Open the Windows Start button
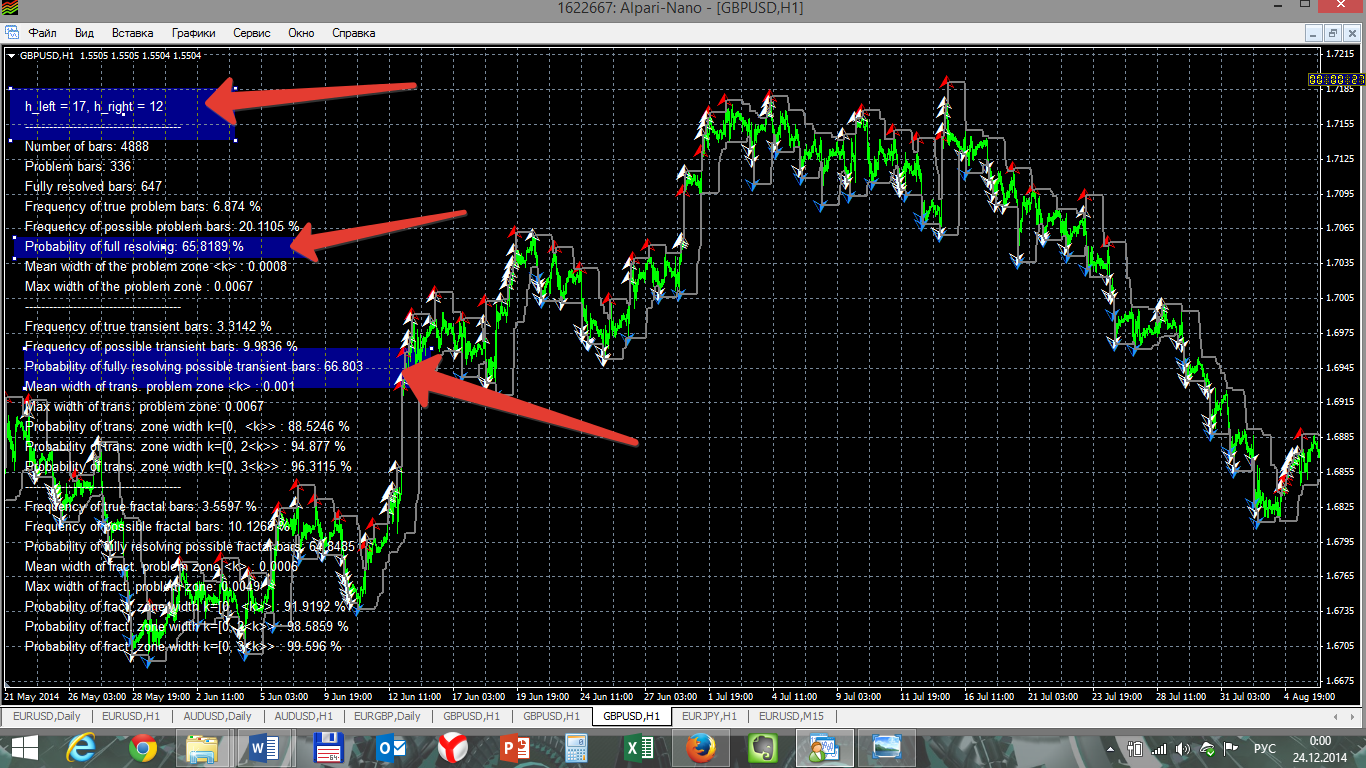1366x768 pixels. tap(25, 748)
